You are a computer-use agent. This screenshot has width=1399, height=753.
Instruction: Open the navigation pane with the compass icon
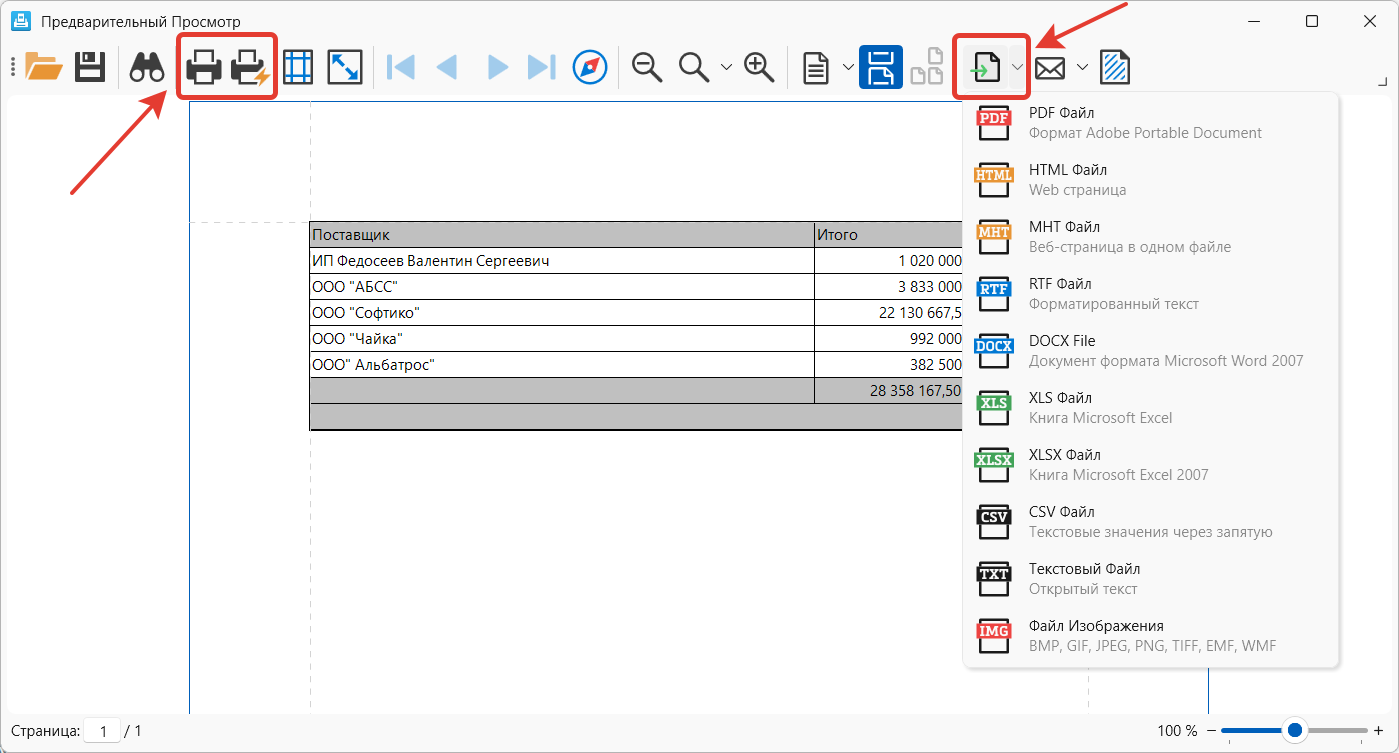click(590, 67)
